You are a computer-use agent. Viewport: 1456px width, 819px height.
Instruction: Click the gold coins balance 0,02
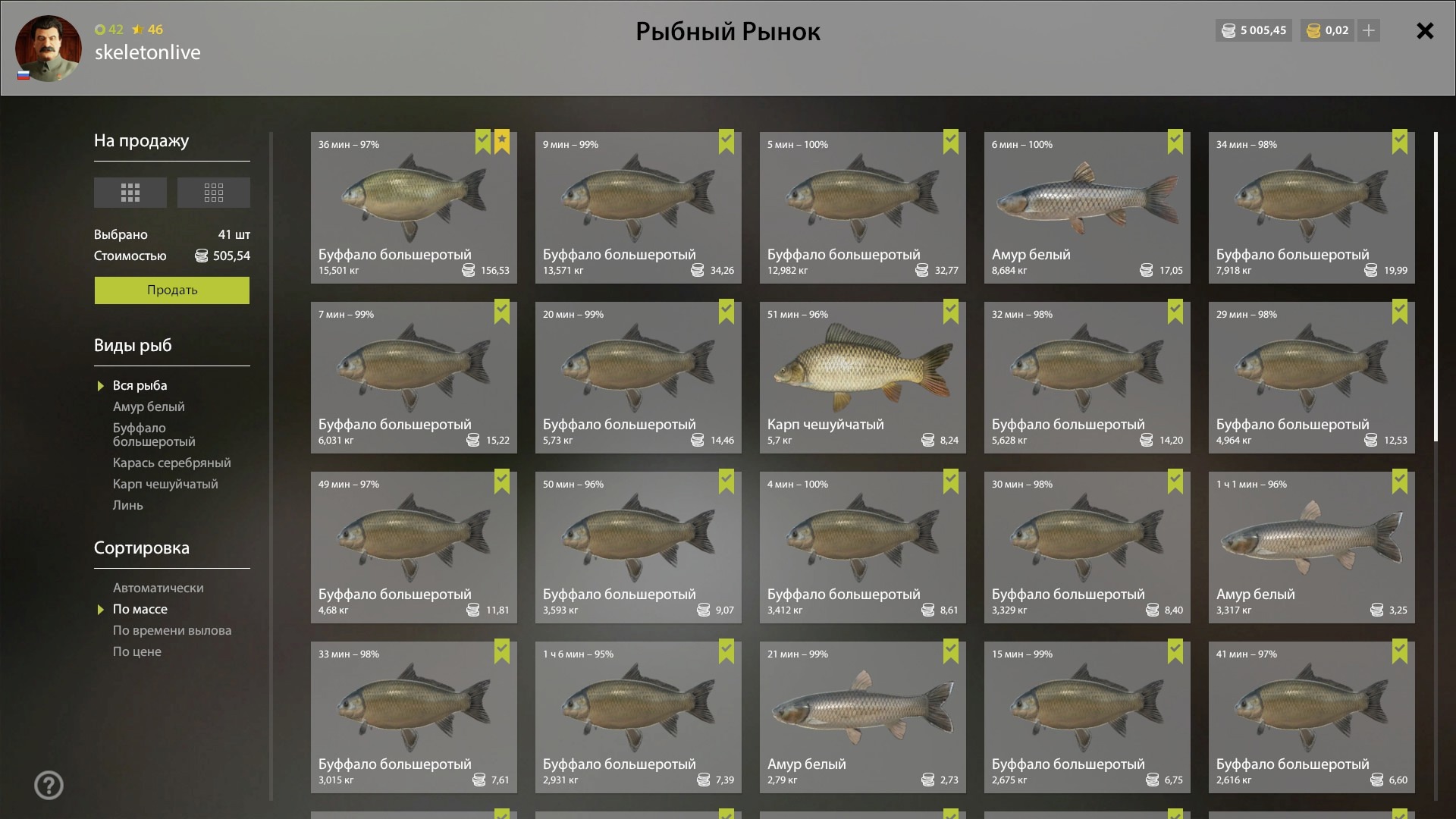tap(1328, 30)
